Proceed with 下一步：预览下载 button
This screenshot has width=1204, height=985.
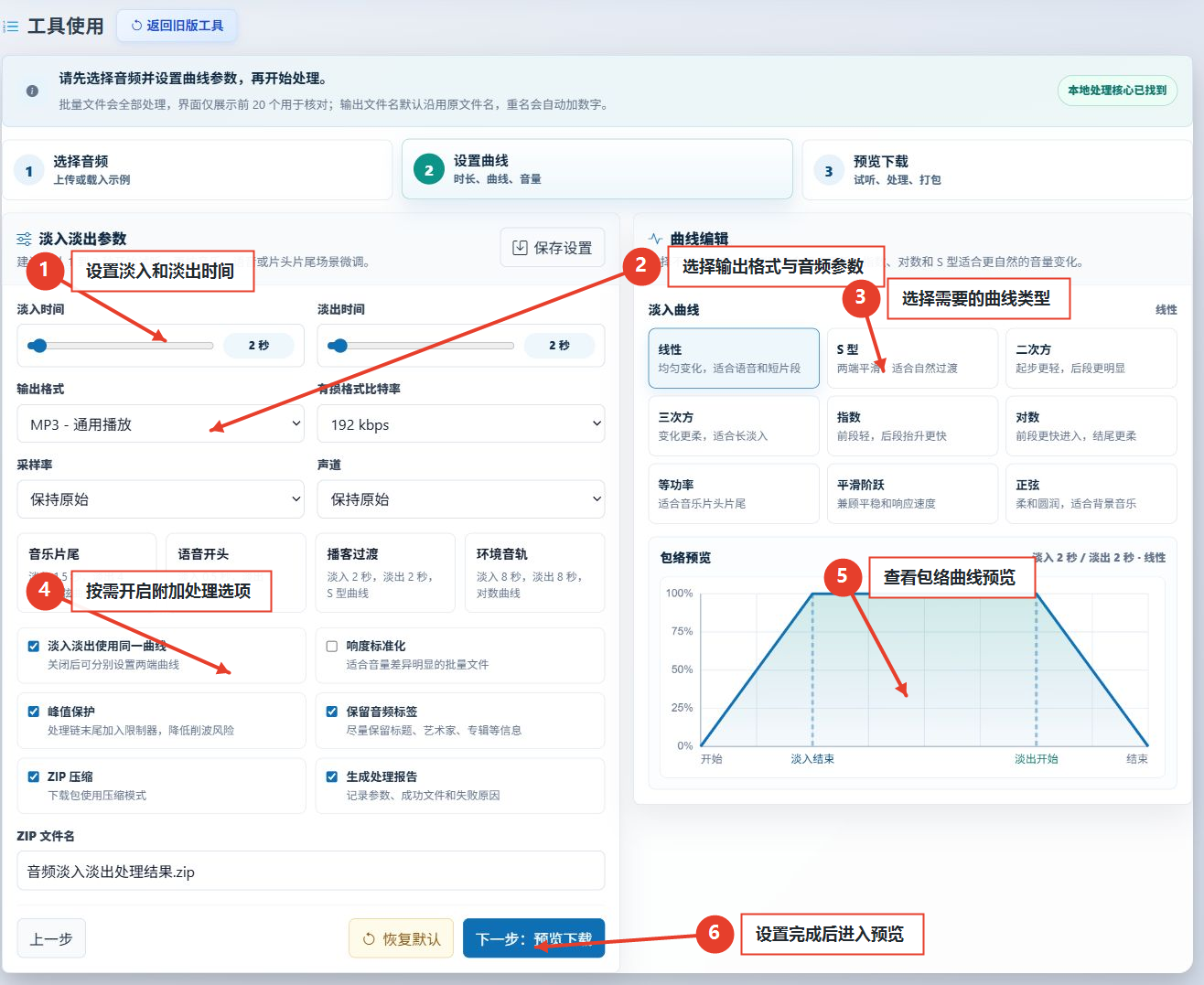(x=534, y=938)
